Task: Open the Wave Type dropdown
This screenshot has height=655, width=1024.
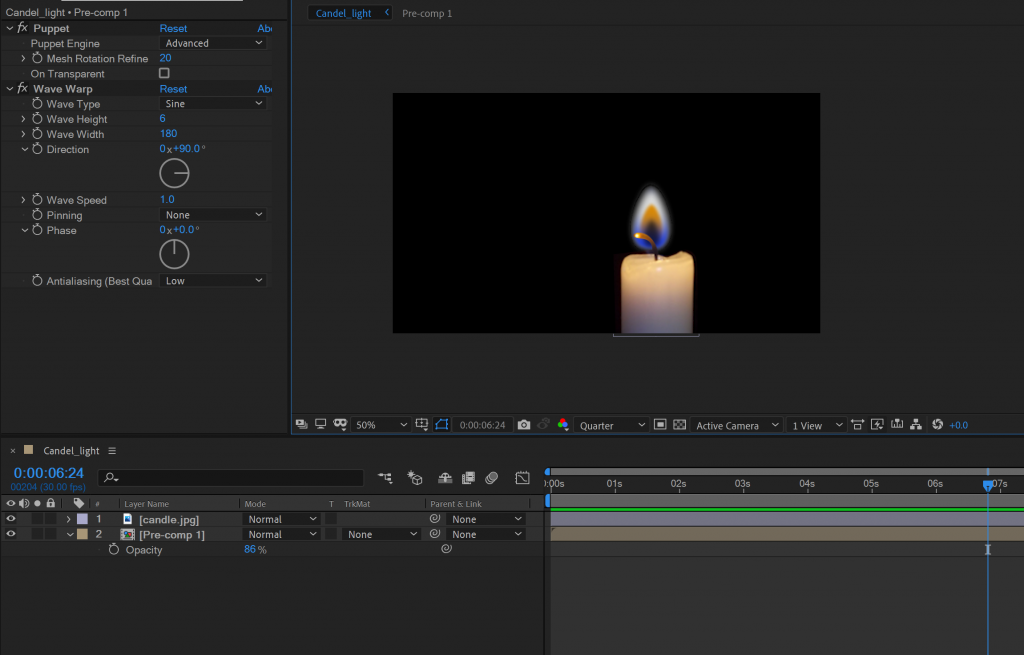Action: click(213, 104)
